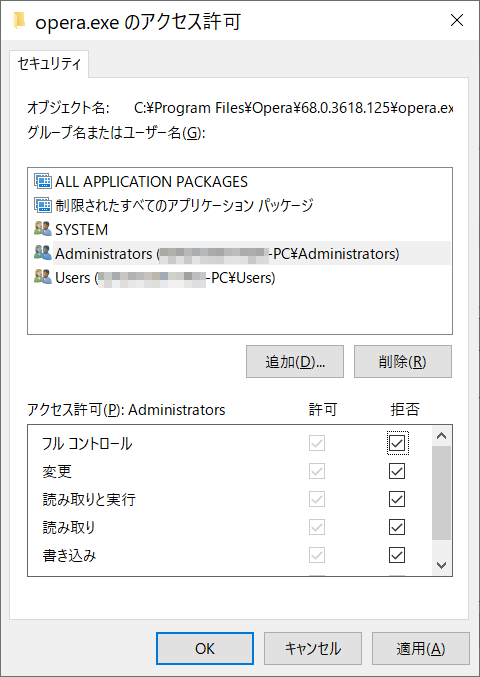This screenshot has height=677, width=480.
Task: Click the 許可 checkbox for 書き込み
Action: (317, 555)
